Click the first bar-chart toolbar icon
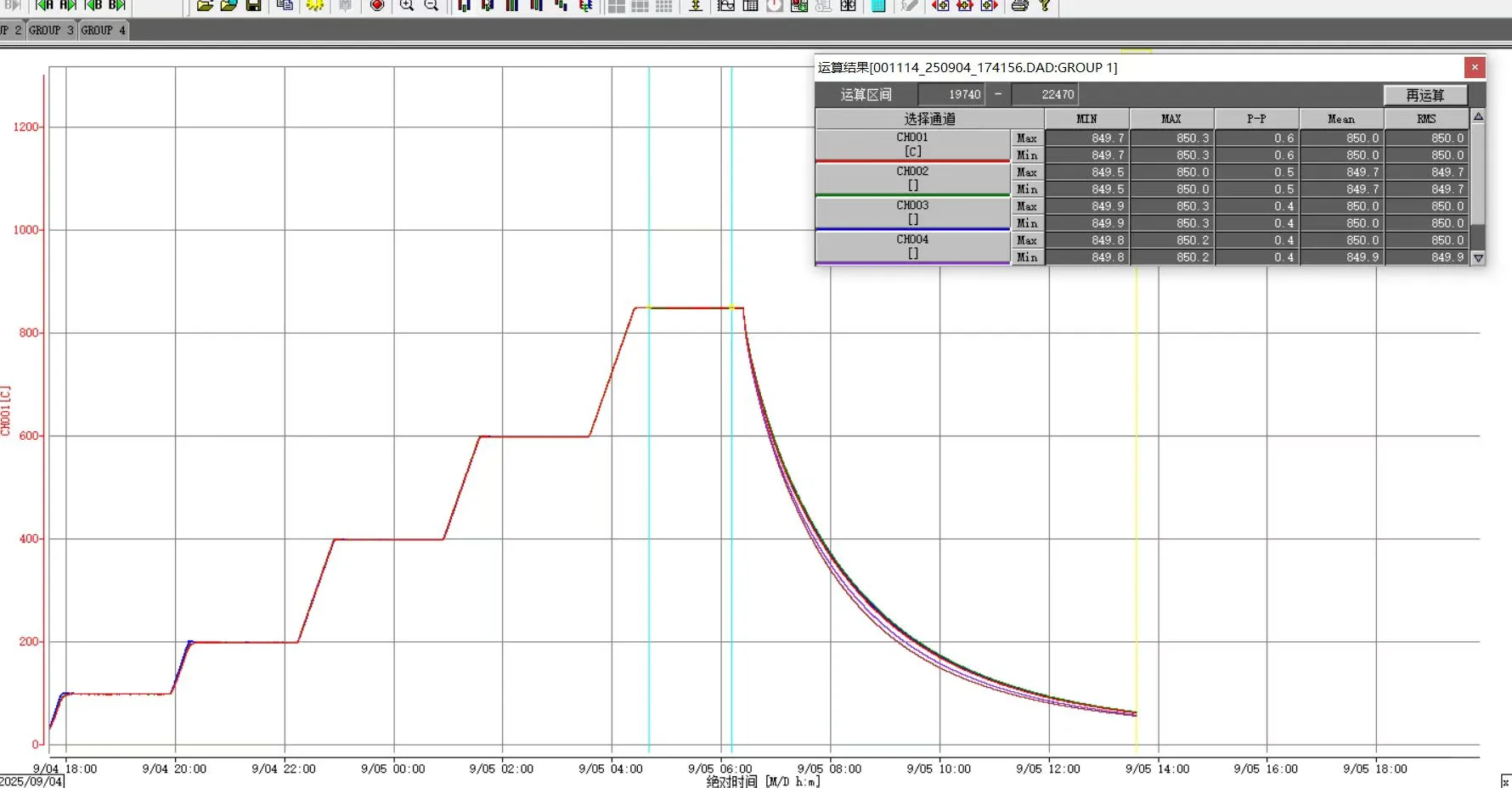Viewport: 1512px width, 788px height. (x=464, y=5)
